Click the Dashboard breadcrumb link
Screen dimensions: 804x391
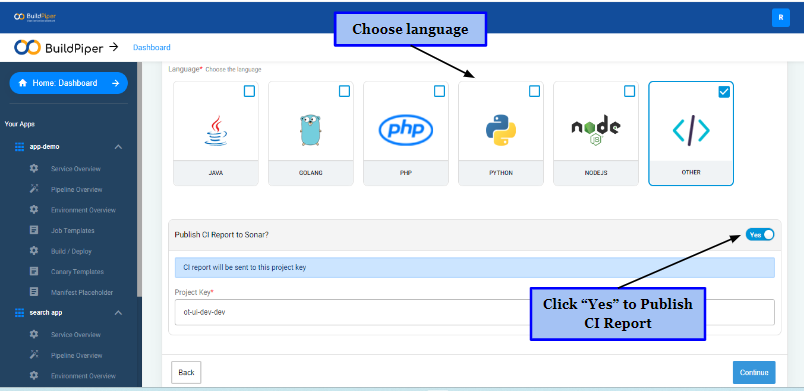pos(152,47)
